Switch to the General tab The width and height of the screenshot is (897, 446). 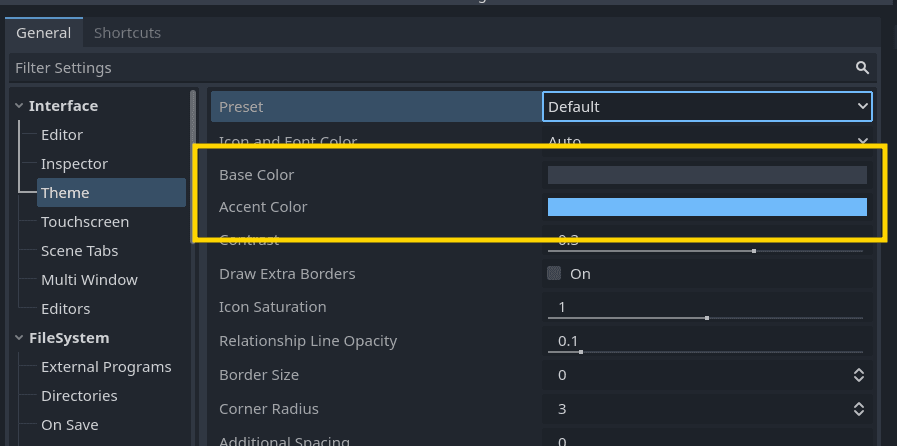click(x=43, y=33)
